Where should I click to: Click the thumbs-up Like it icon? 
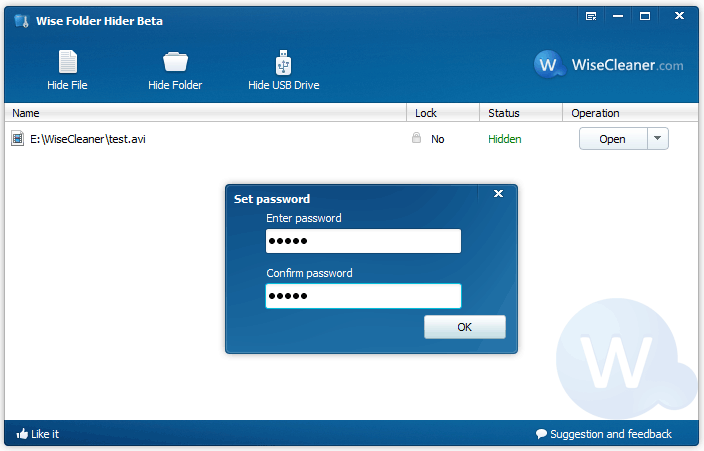(22, 433)
